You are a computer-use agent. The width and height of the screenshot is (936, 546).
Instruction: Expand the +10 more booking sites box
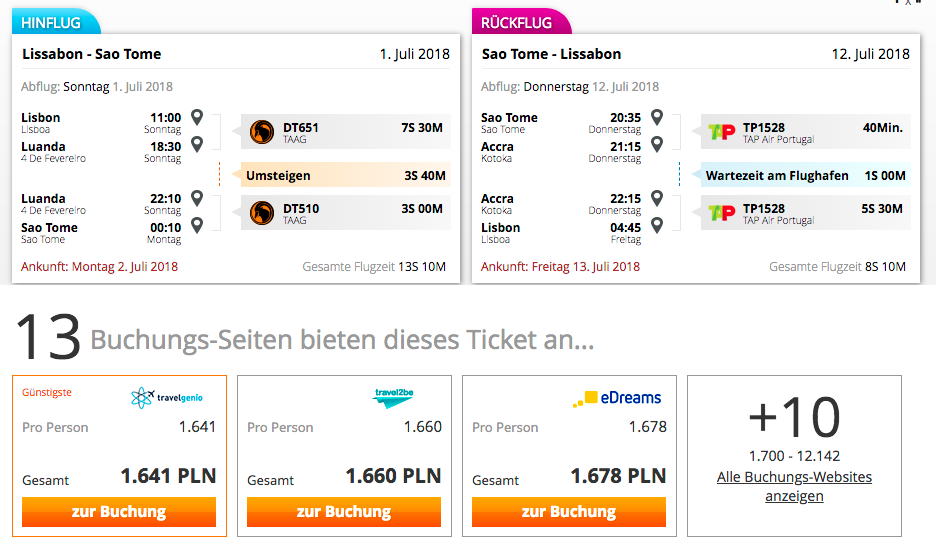[x=795, y=456]
